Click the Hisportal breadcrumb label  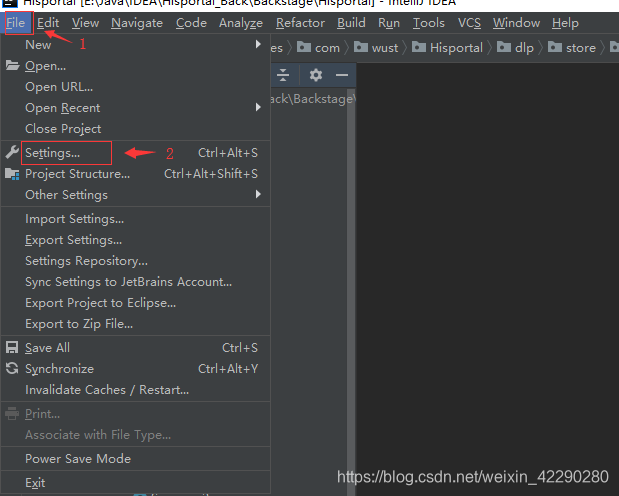click(456, 48)
